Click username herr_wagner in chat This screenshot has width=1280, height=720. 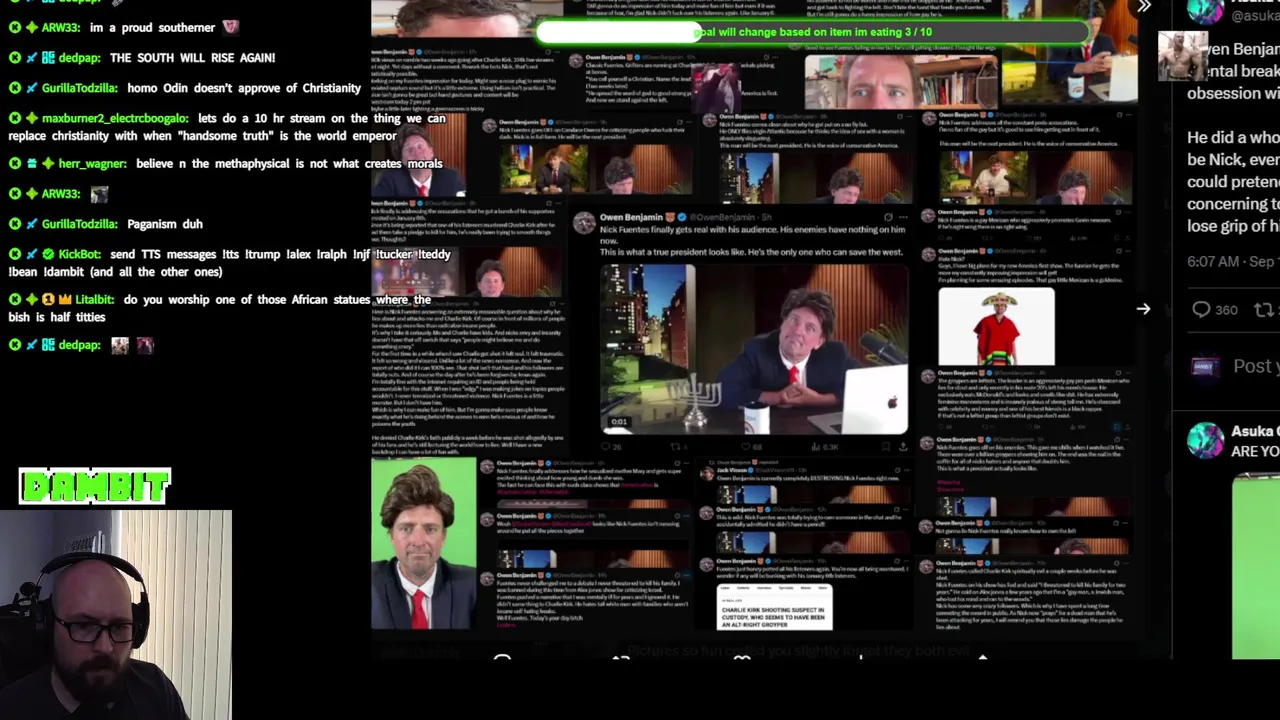click(x=92, y=164)
